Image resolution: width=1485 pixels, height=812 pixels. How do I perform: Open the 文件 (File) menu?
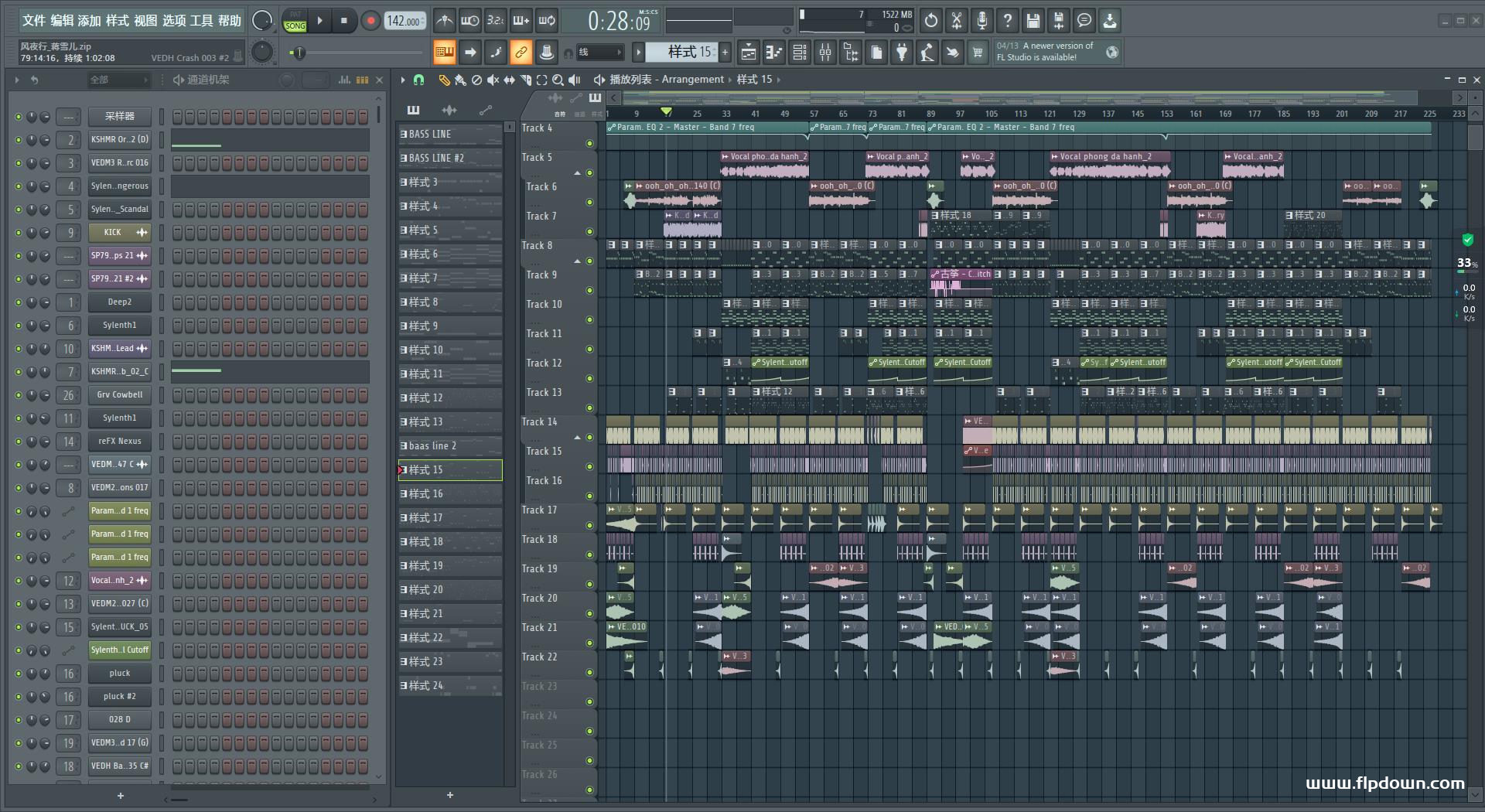pos(33,21)
